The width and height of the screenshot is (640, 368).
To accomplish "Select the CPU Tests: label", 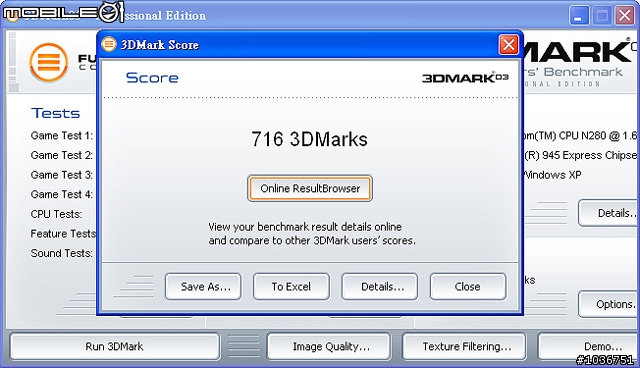I will (x=56, y=214).
